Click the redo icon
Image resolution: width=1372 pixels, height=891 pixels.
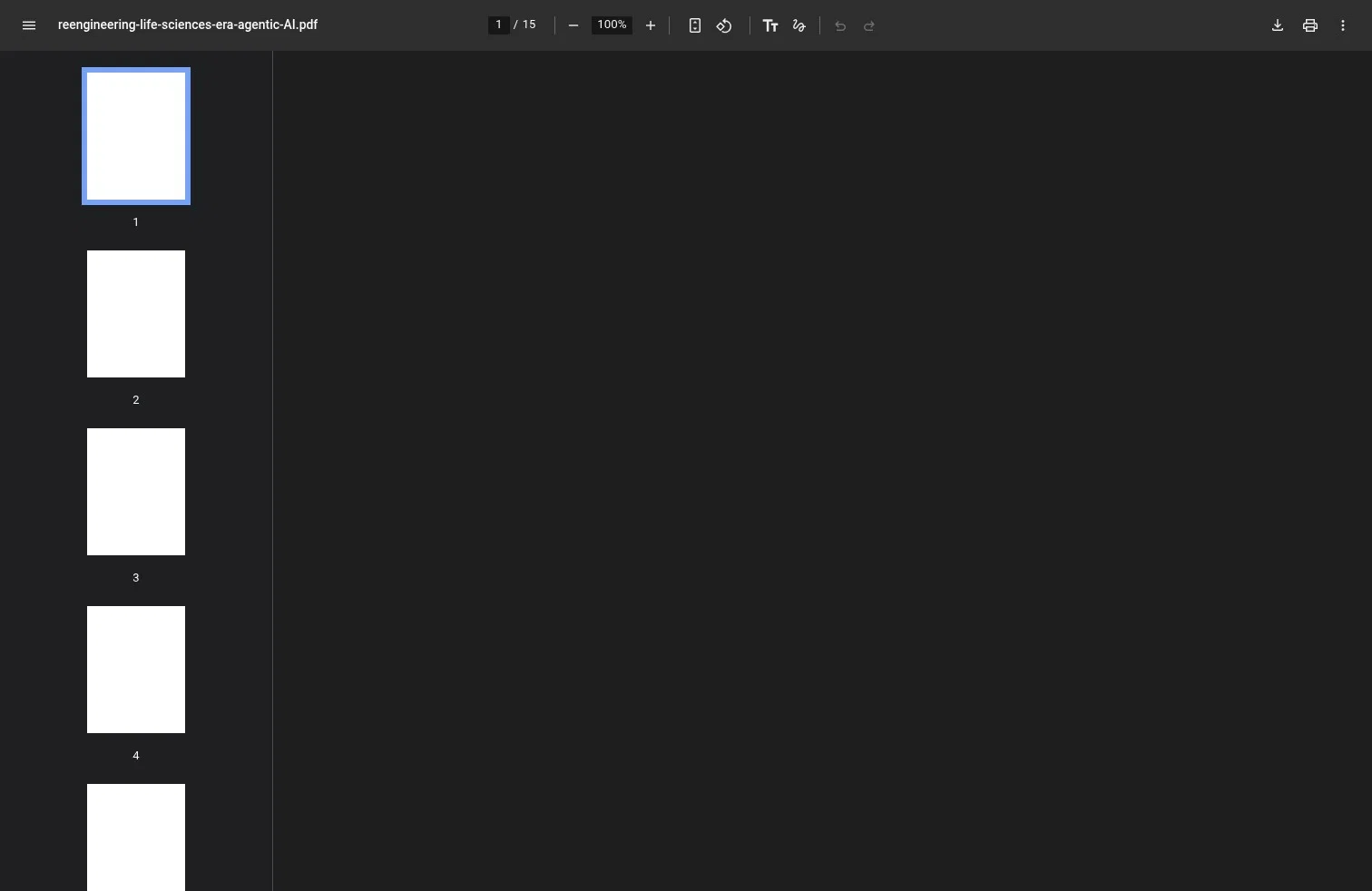[869, 25]
